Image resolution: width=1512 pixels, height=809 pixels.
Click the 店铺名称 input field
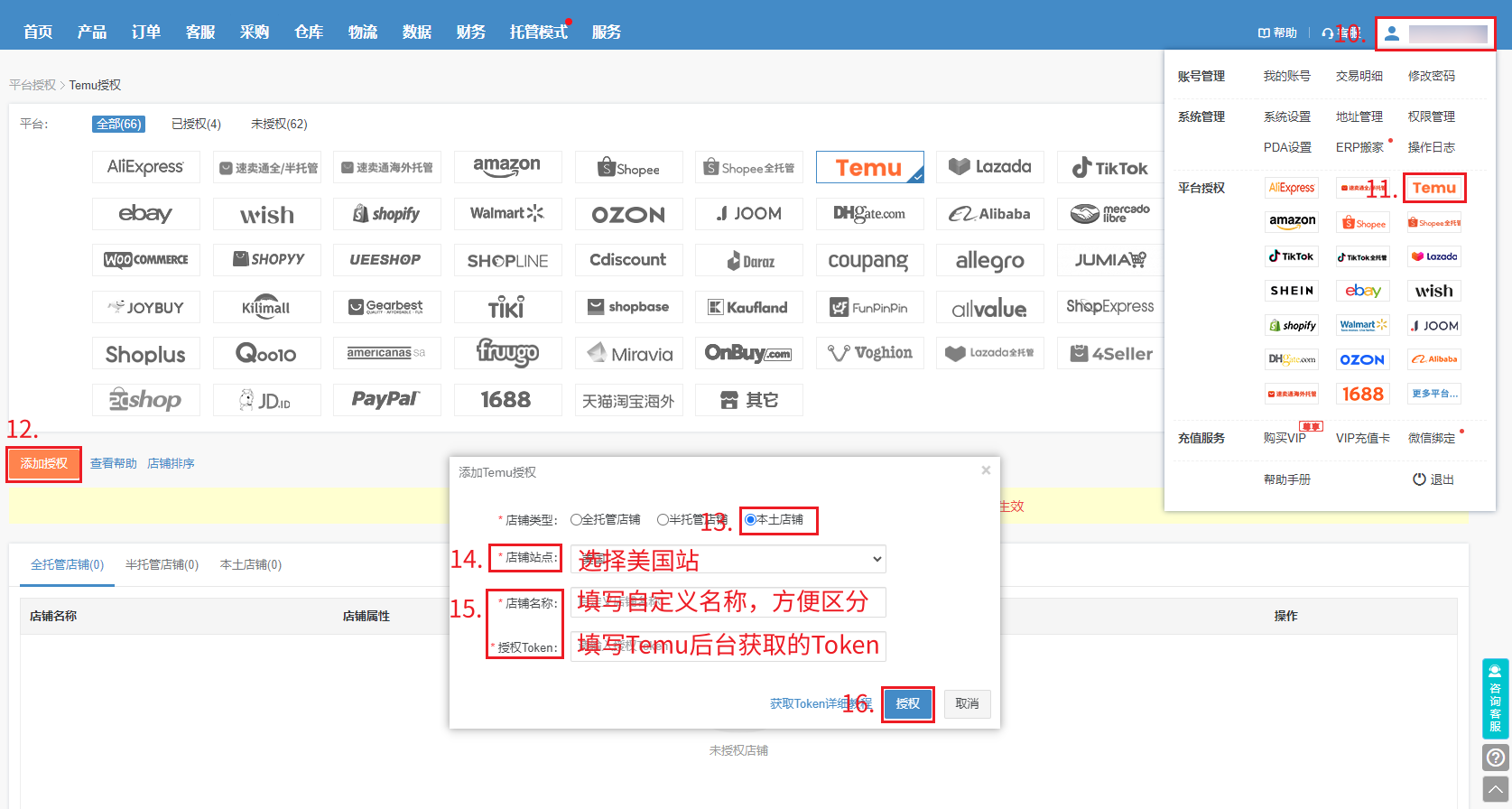pyautogui.click(x=728, y=602)
